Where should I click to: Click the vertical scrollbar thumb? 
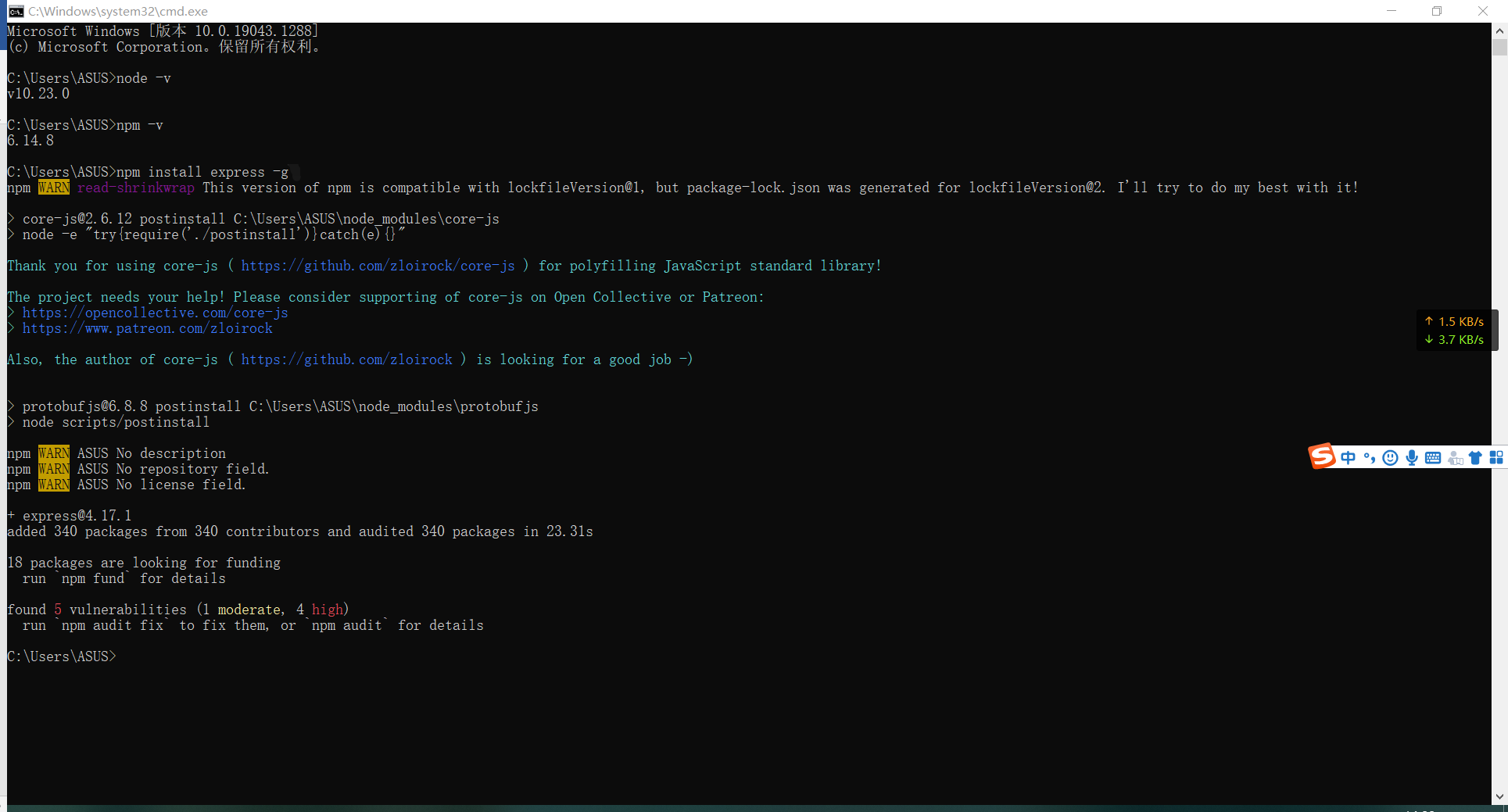1499,48
